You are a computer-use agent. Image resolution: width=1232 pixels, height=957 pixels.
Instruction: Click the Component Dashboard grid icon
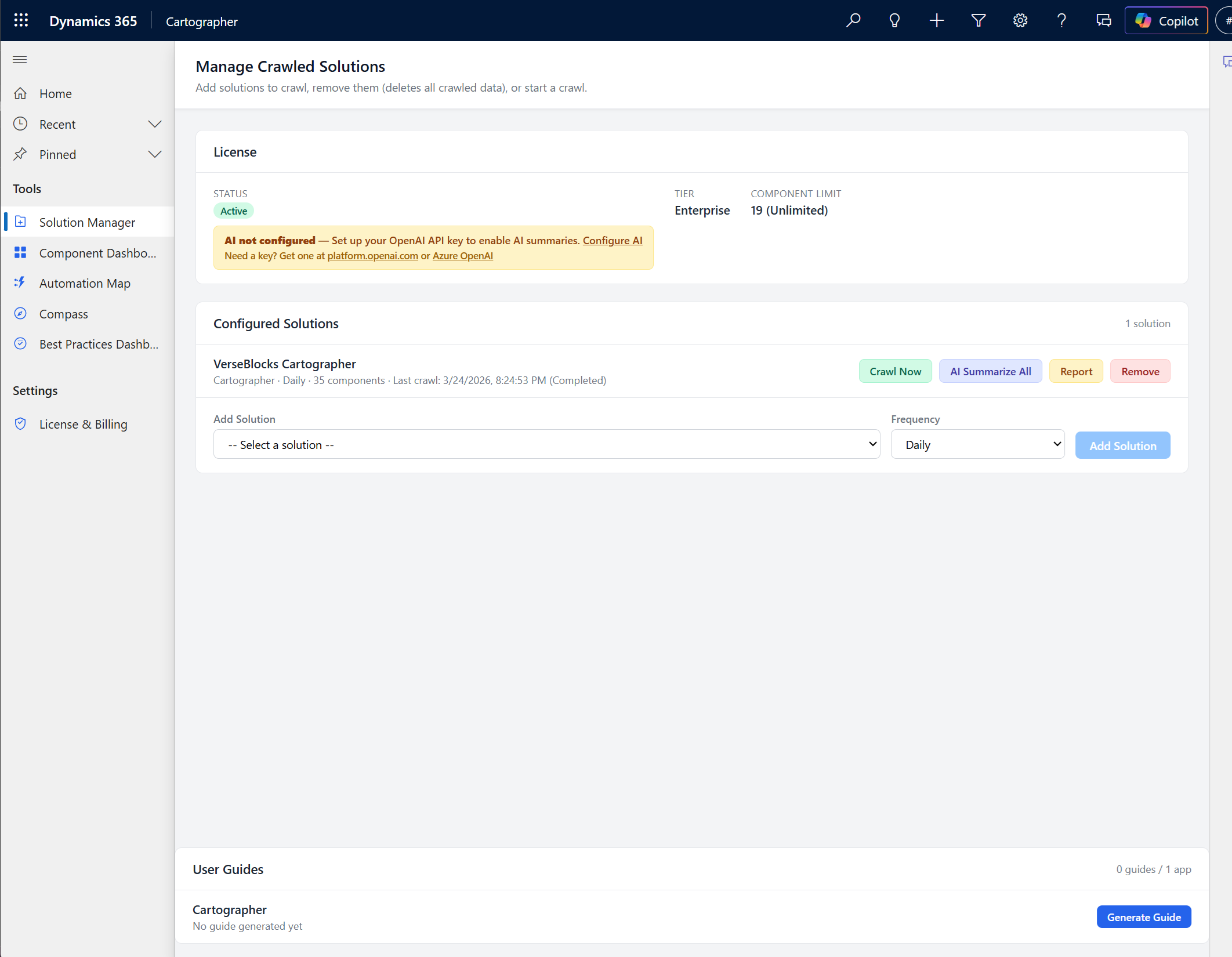[20, 253]
